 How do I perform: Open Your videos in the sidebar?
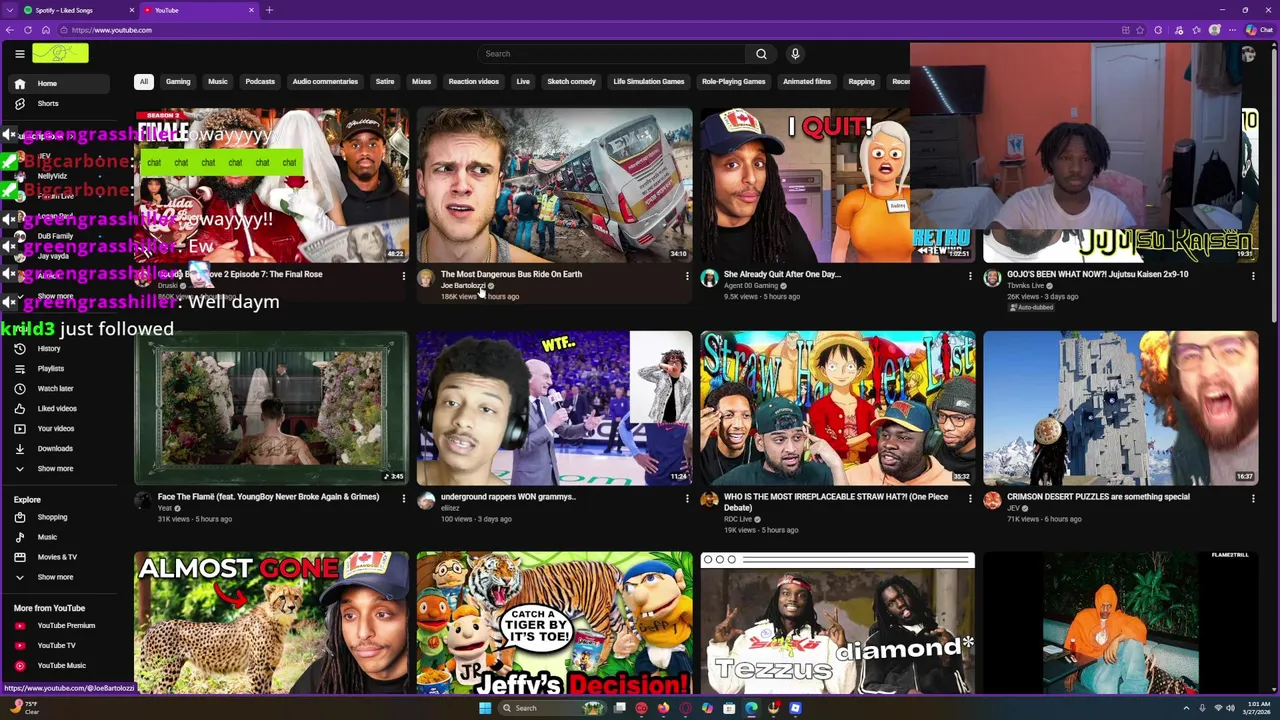coord(58,429)
